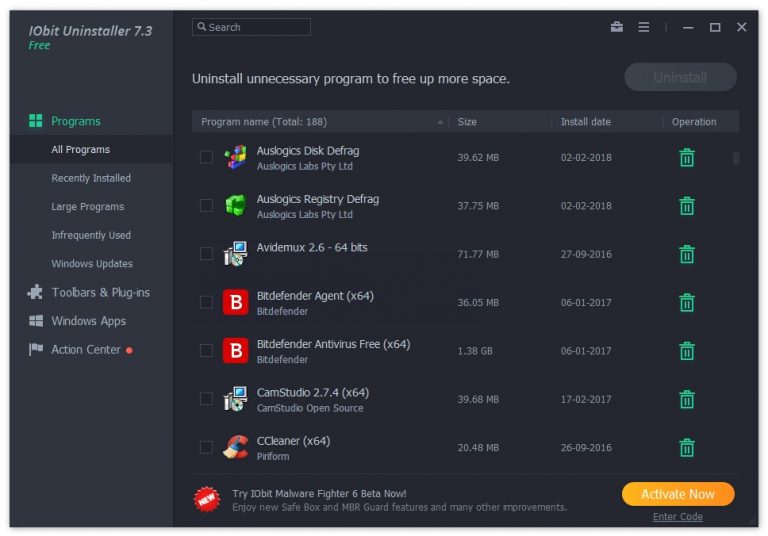Click the Programs grid icon in sidebar
This screenshot has height=536, width=768.
pyautogui.click(x=35, y=121)
